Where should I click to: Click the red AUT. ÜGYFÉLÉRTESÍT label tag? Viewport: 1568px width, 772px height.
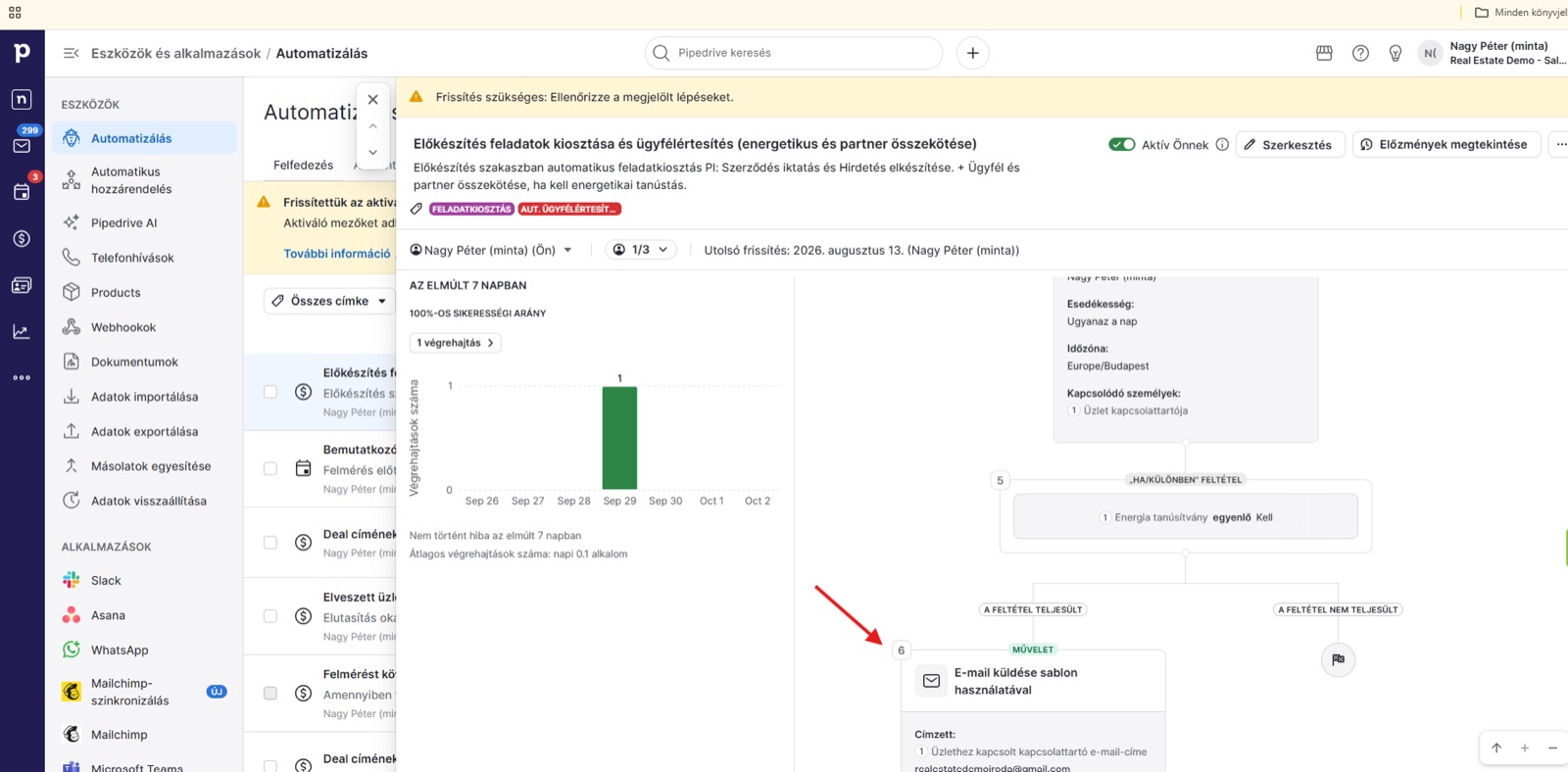[x=569, y=209]
